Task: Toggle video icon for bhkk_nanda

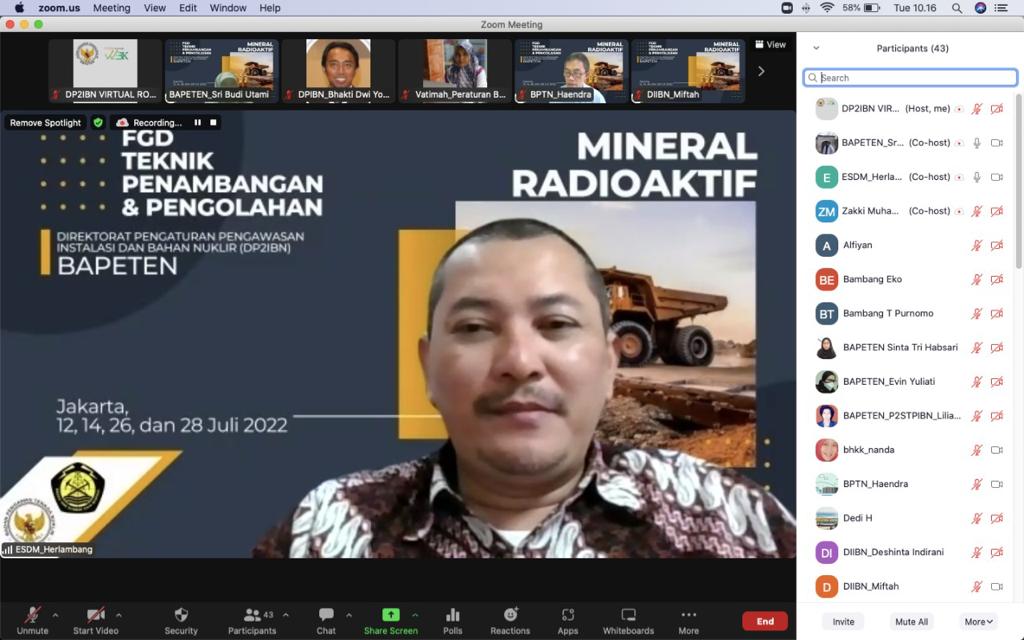Action: click(x=997, y=450)
